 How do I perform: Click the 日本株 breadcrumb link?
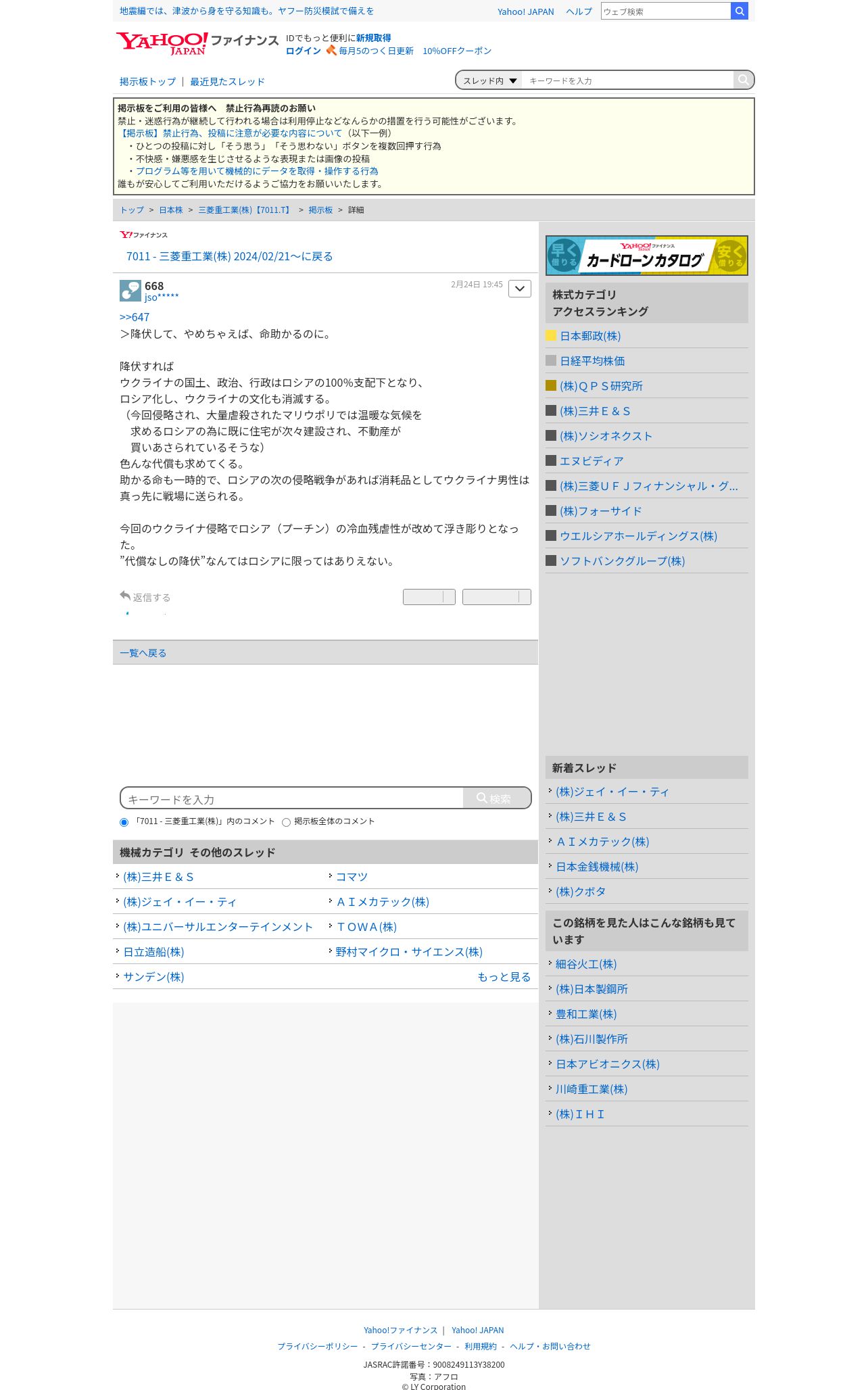click(x=171, y=210)
